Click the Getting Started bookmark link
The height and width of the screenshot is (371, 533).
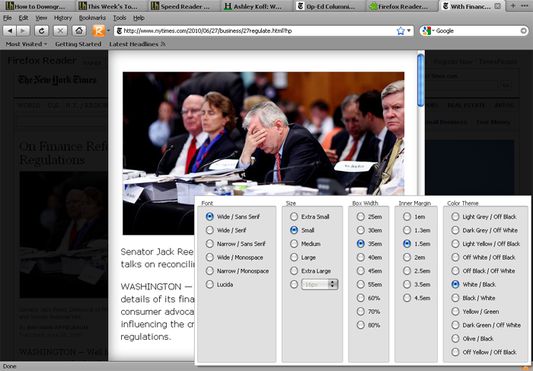[78, 44]
